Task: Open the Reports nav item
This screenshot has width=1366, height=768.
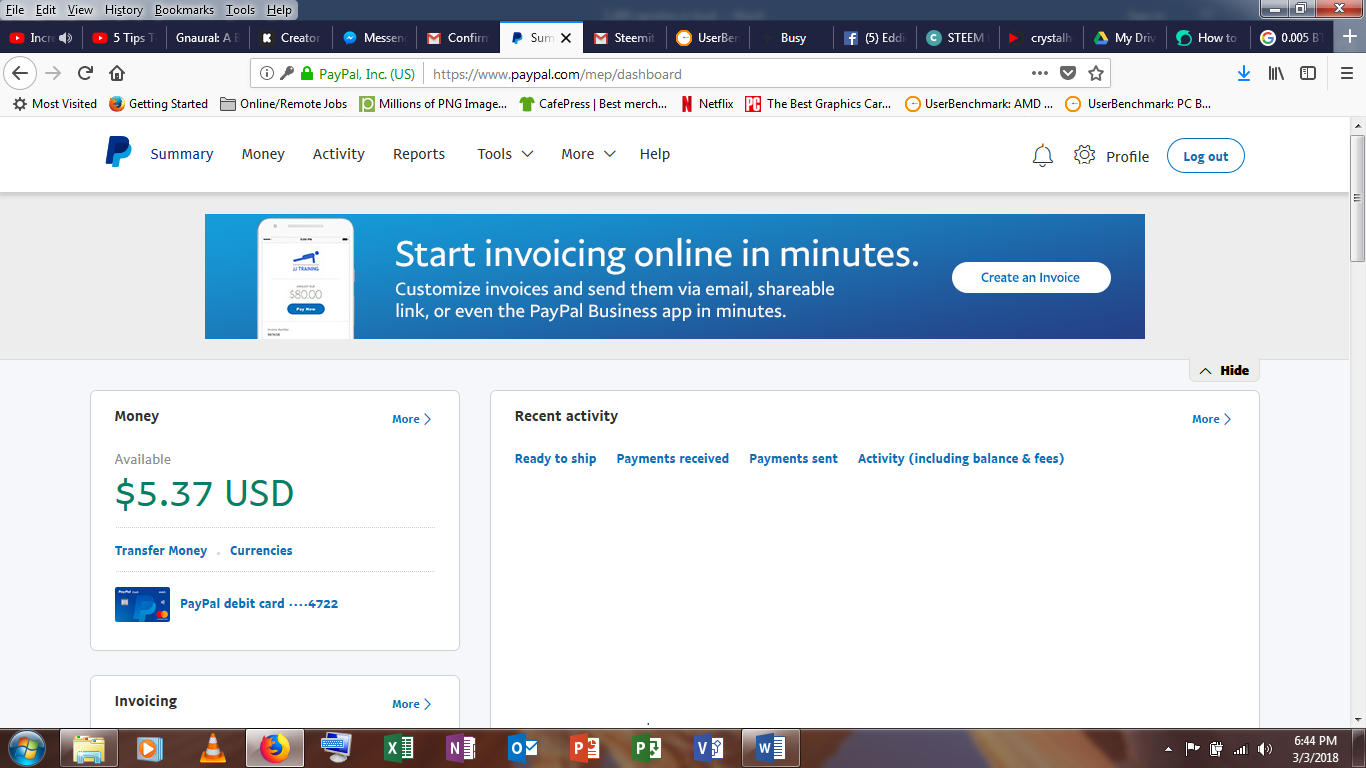Action: click(419, 154)
